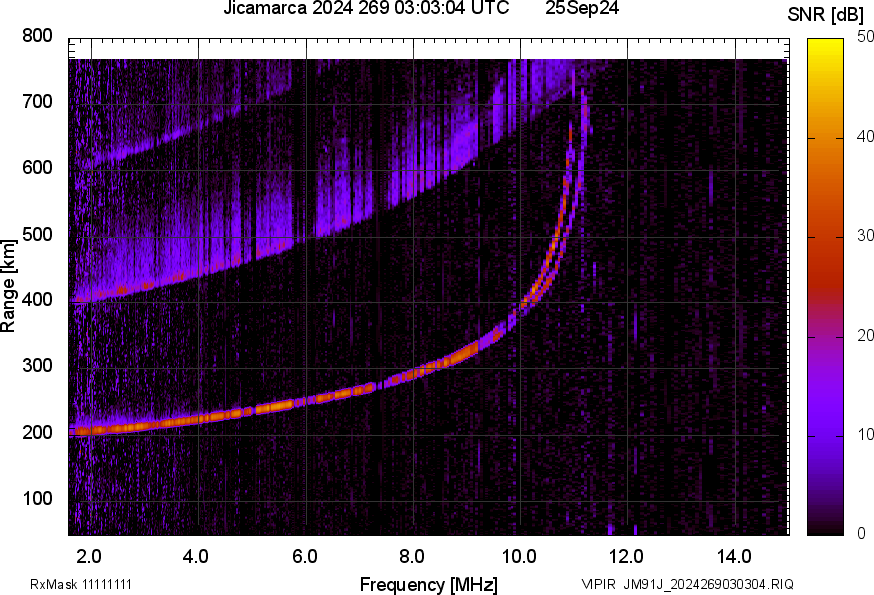The image size is (874, 595).
Task: Click the yellow top of the SNR colorbar
Action: coord(826,47)
